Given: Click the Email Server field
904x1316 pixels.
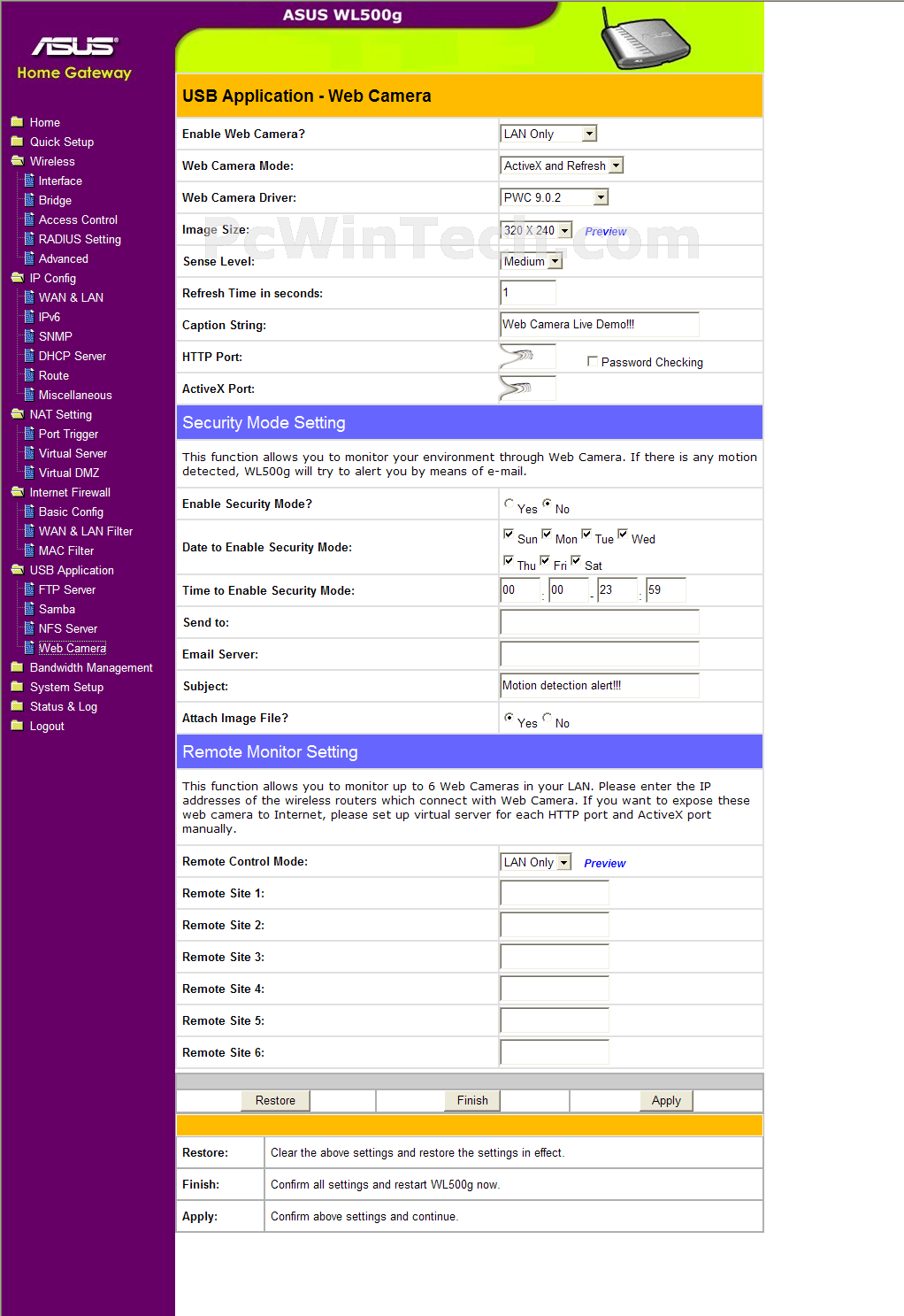Looking at the screenshot, I should (600, 653).
